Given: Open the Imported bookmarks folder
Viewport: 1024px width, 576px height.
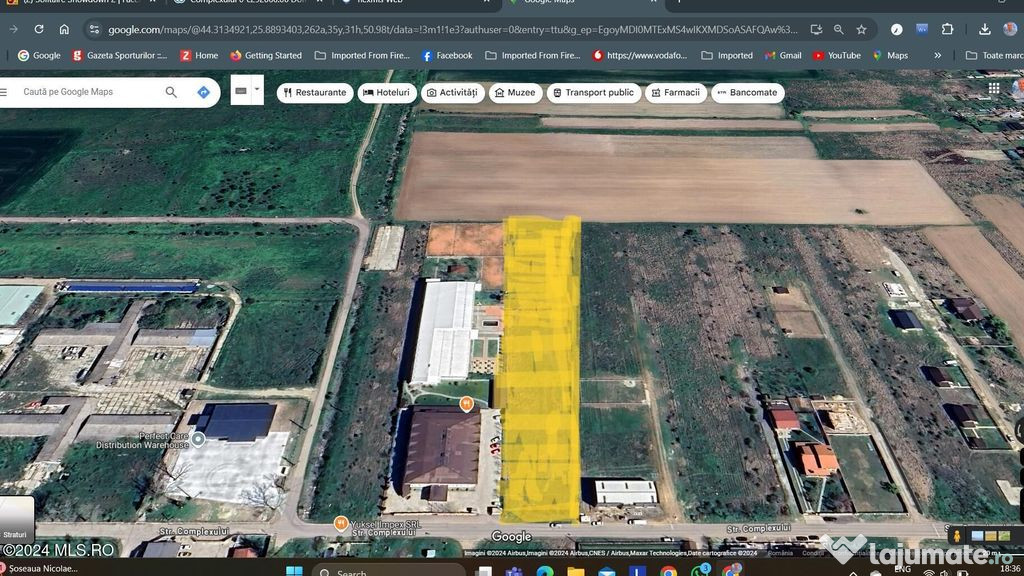Looking at the screenshot, I should coord(727,56).
